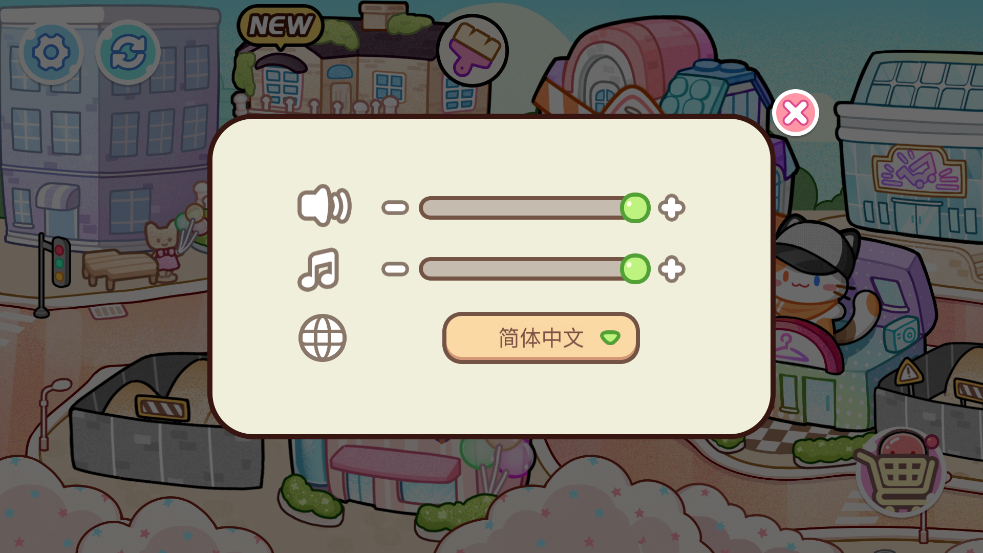Viewport: 983px width, 553px height.
Task: Decrease sound volume with minus button
Action: pos(395,208)
